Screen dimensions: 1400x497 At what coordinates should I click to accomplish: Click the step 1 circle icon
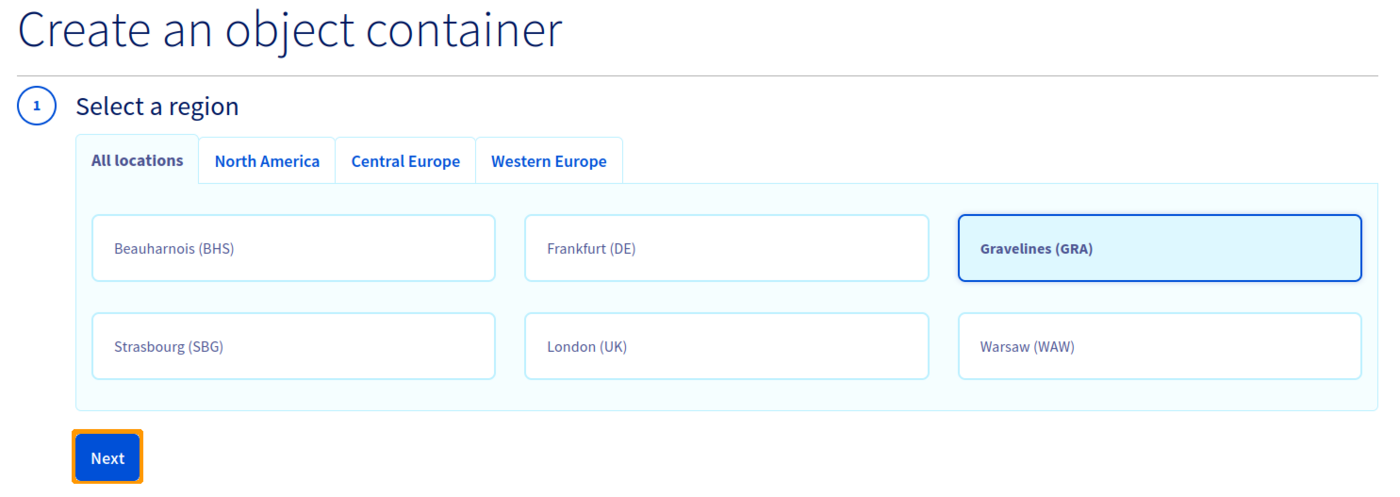tap(37, 106)
